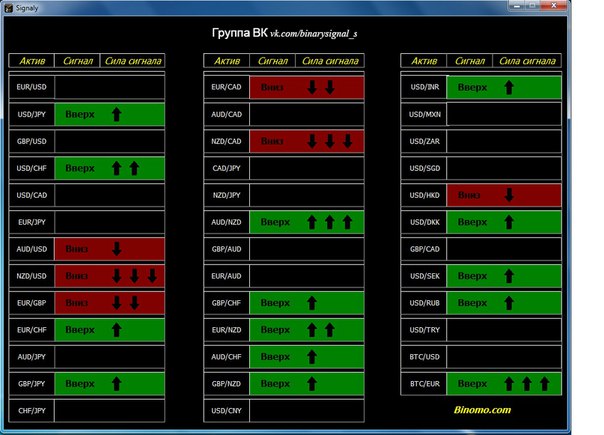Click the up arrow in the USD/JPY row

117,115
